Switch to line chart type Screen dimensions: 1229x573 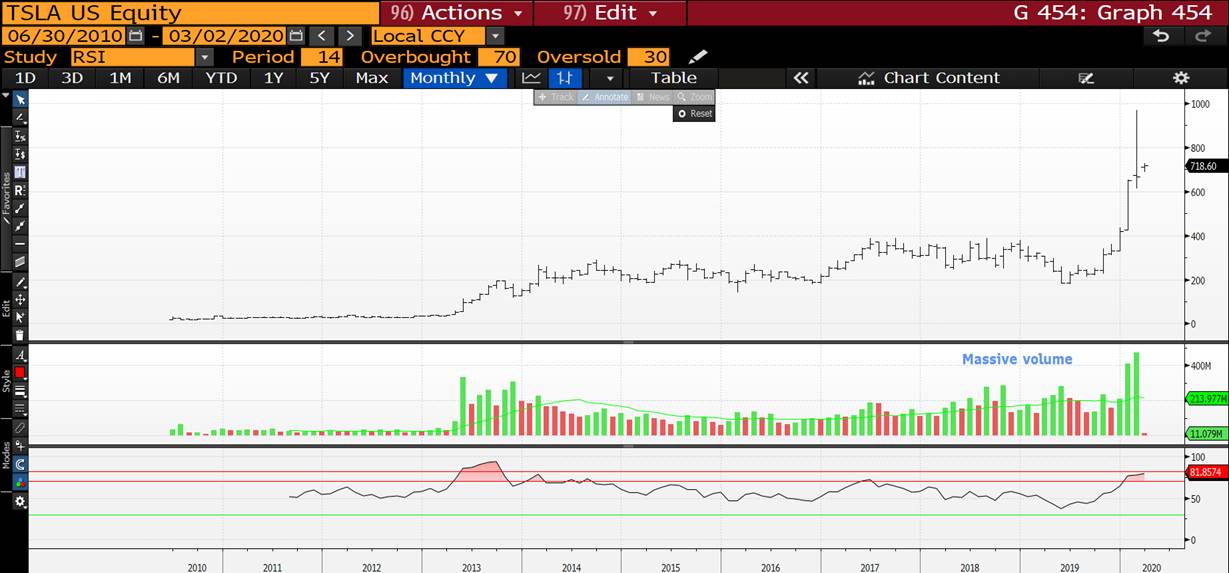coord(532,78)
